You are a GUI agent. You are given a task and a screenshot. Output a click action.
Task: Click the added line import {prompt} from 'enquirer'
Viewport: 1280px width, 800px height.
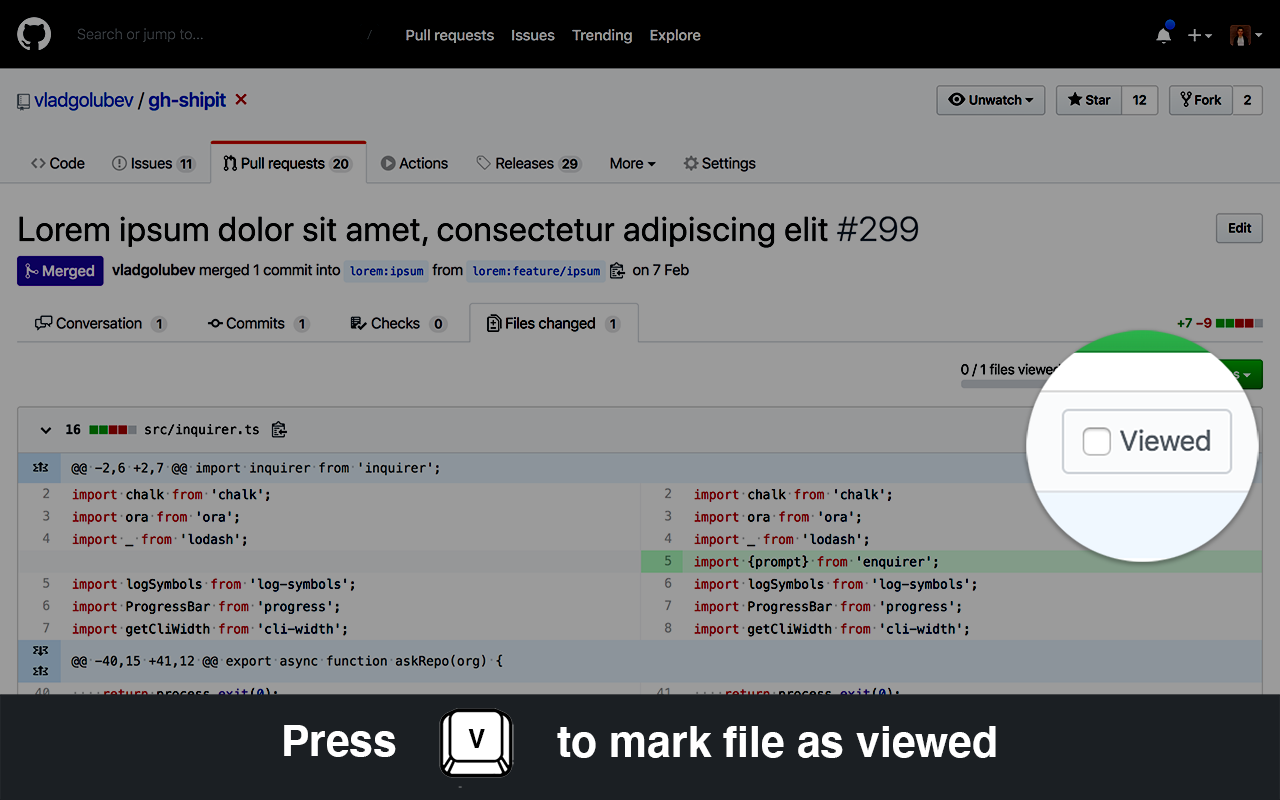(816, 562)
